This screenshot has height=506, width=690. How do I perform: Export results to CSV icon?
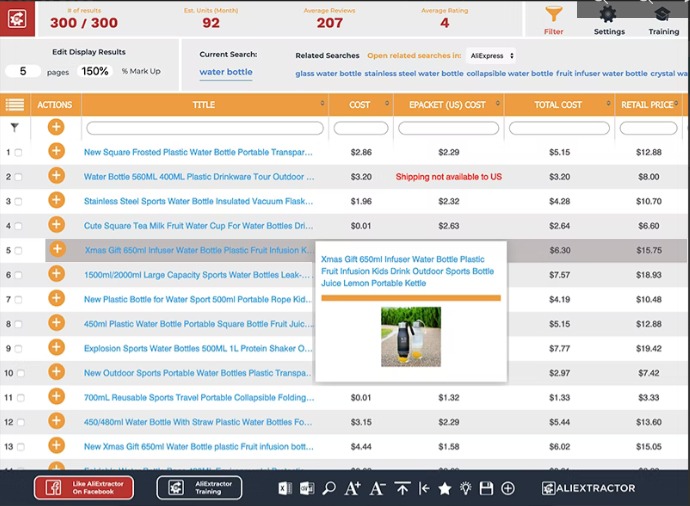pos(307,488)
